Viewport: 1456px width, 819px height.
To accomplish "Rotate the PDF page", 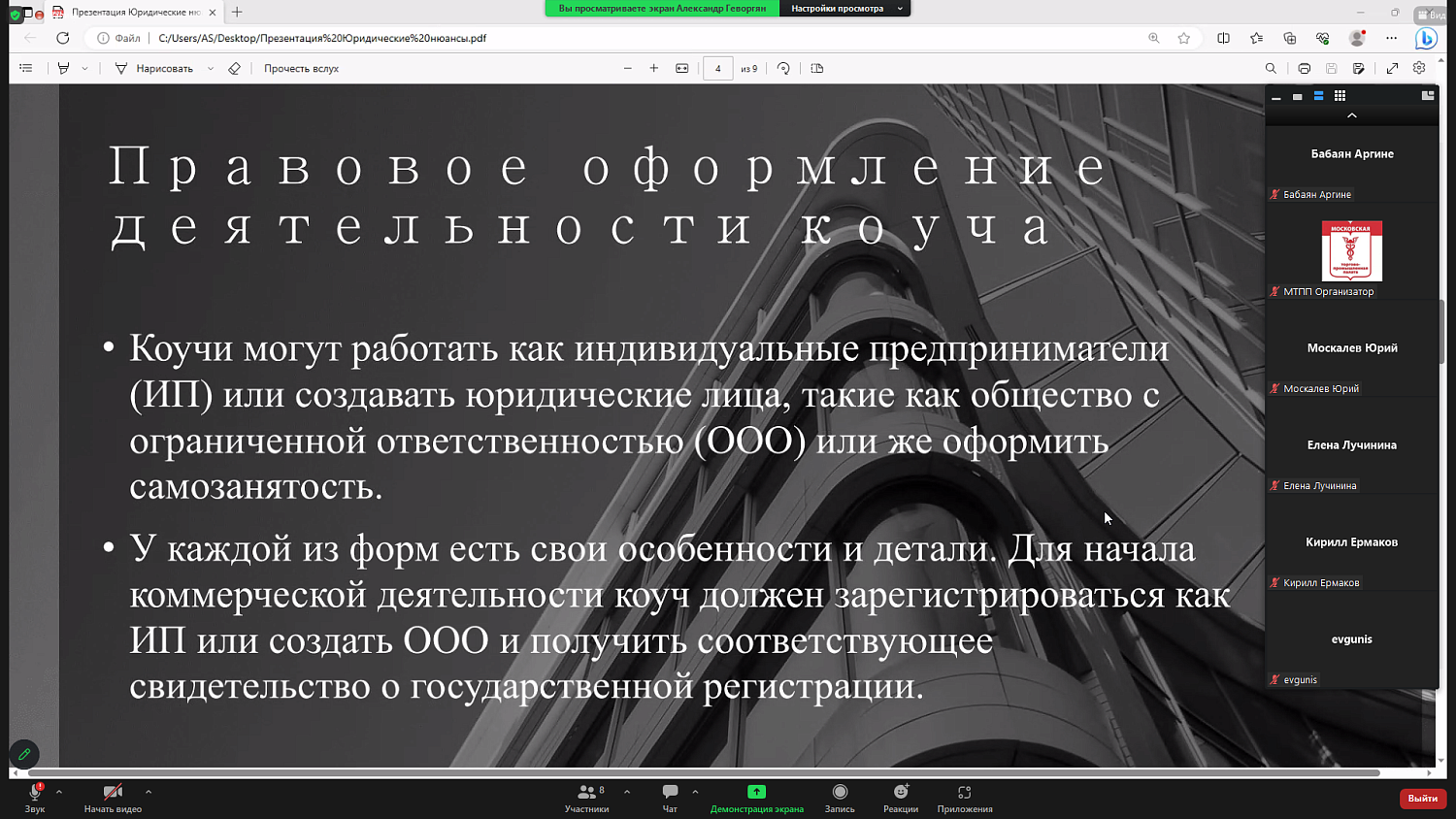I will 783,68.
